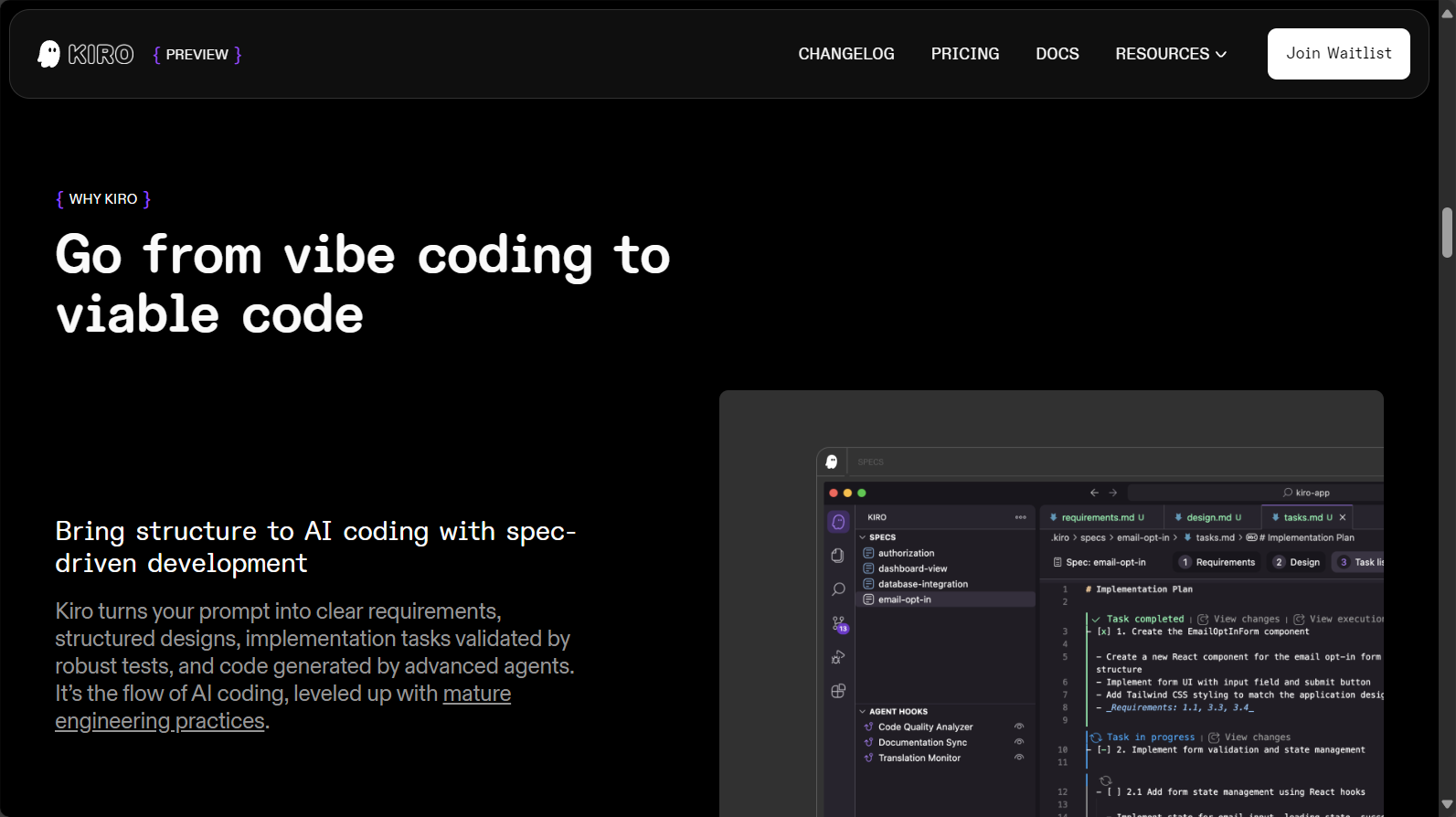The height and width of the screenshot is (817, 1456).
Task: Click the page vertical scrollbar thumb
Action: (1447, 233)
